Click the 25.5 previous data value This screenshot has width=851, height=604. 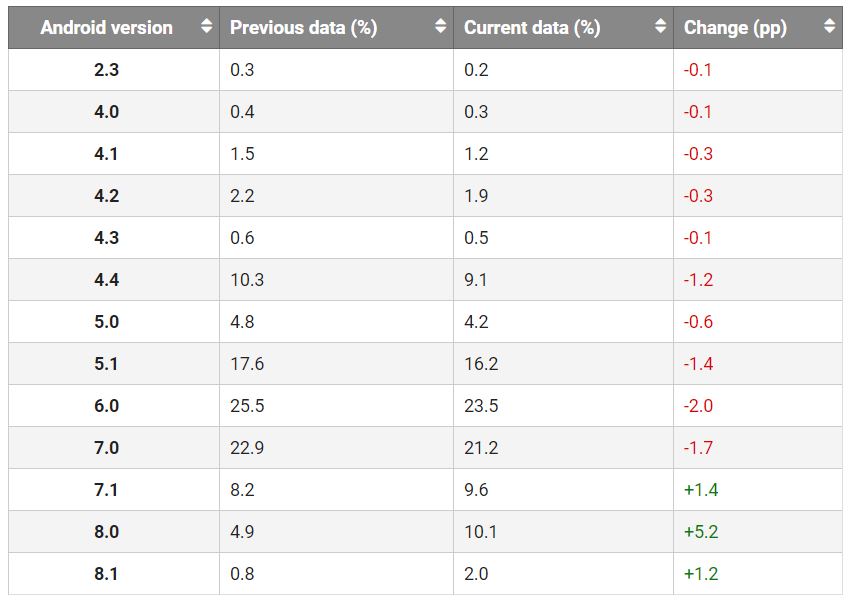click(x=247, y=406)
